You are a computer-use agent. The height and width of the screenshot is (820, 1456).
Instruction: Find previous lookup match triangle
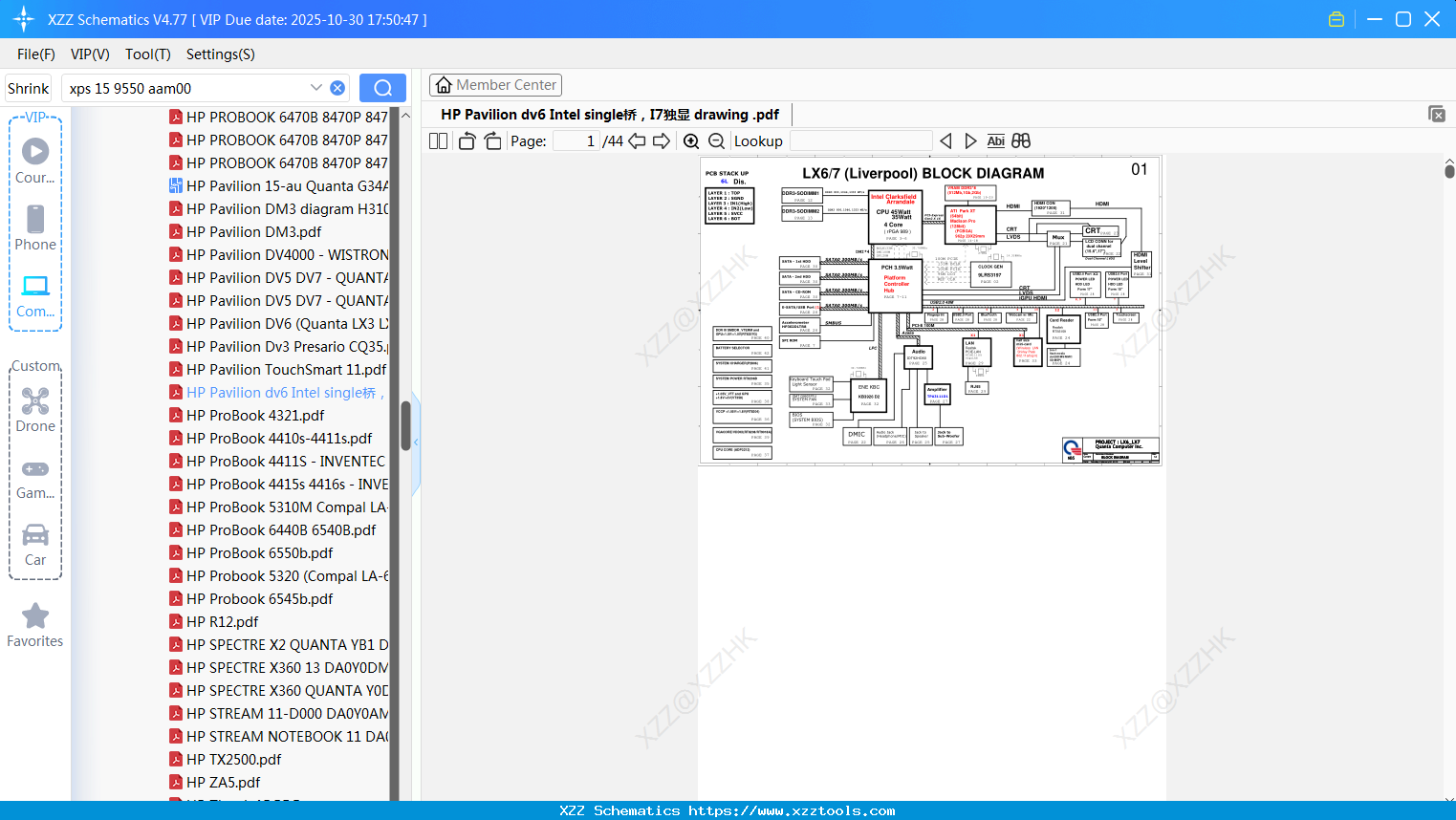click(945, 141)
